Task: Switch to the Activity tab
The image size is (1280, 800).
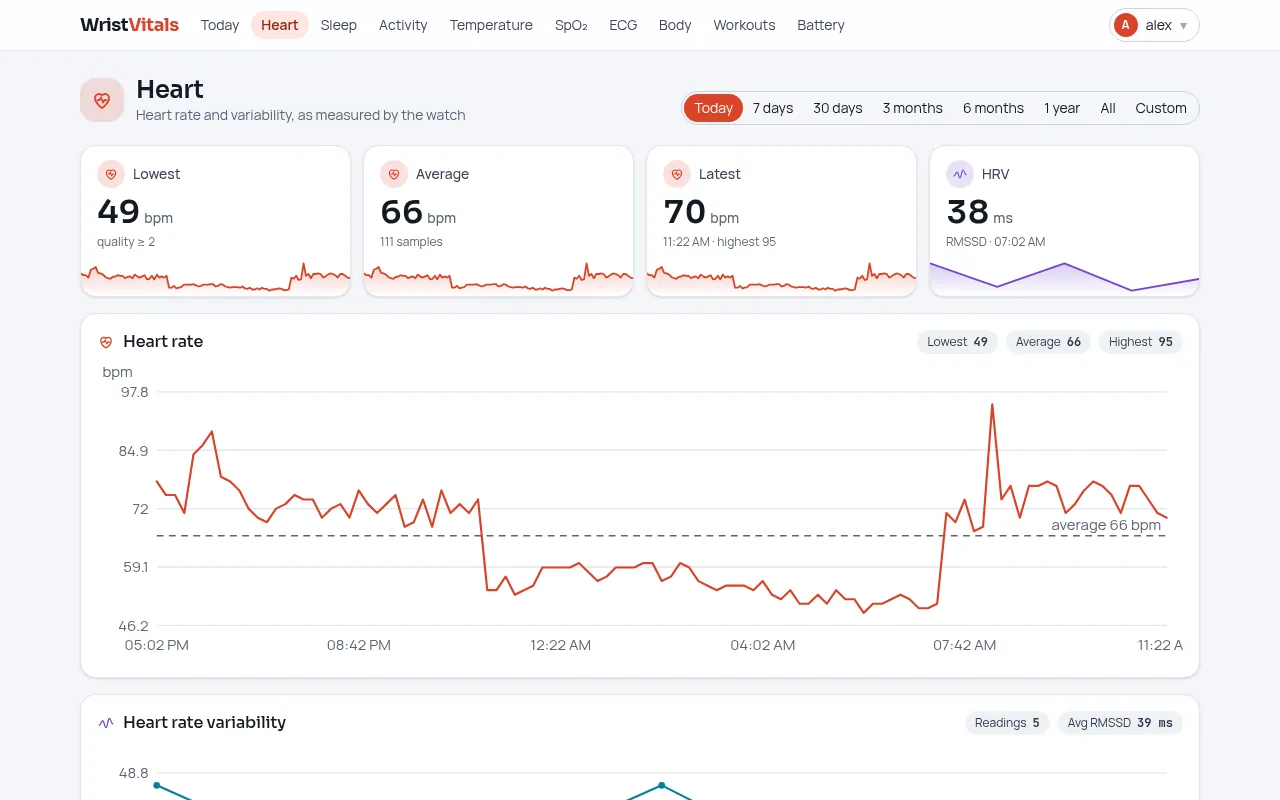Action: [403, 25]
